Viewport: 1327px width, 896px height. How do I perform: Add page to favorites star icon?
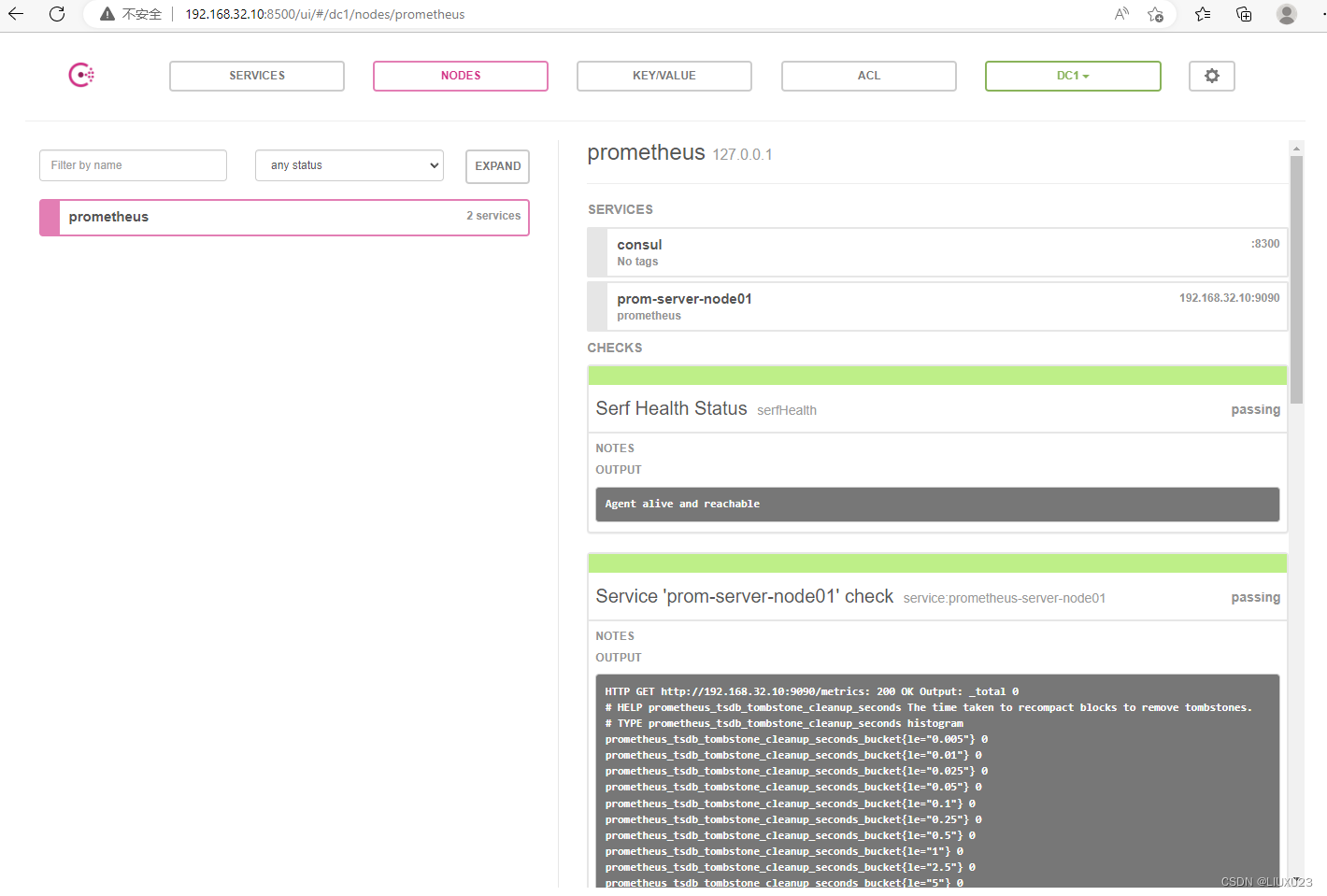tap(1156, 14)
